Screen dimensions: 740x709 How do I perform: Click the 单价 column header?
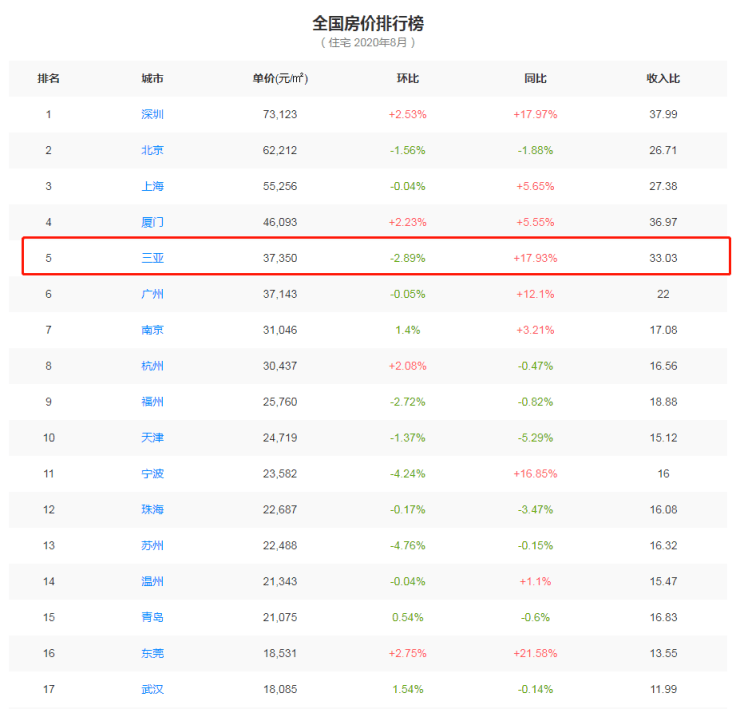pos(279,78)
